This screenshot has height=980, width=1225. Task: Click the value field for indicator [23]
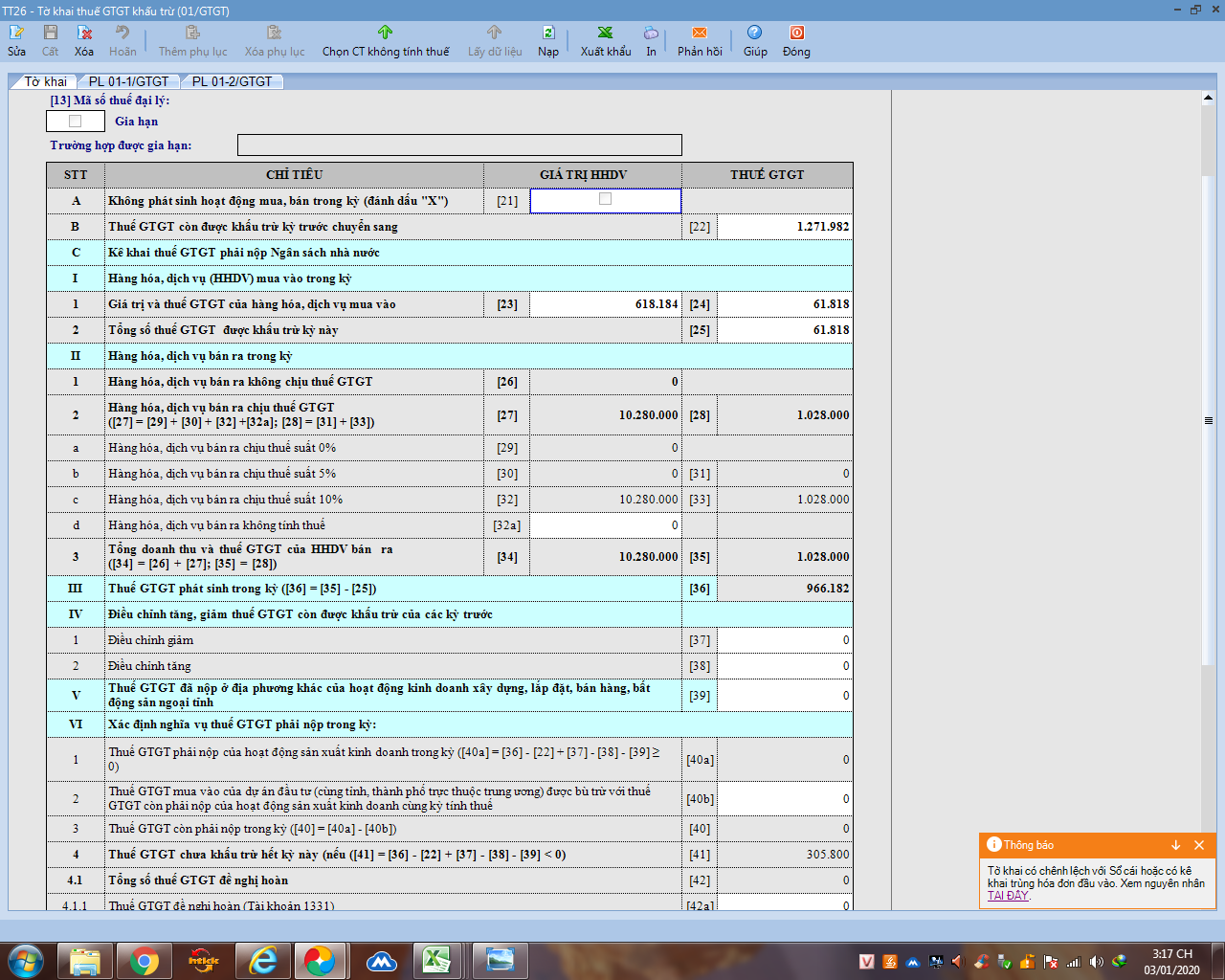point(605,304)
